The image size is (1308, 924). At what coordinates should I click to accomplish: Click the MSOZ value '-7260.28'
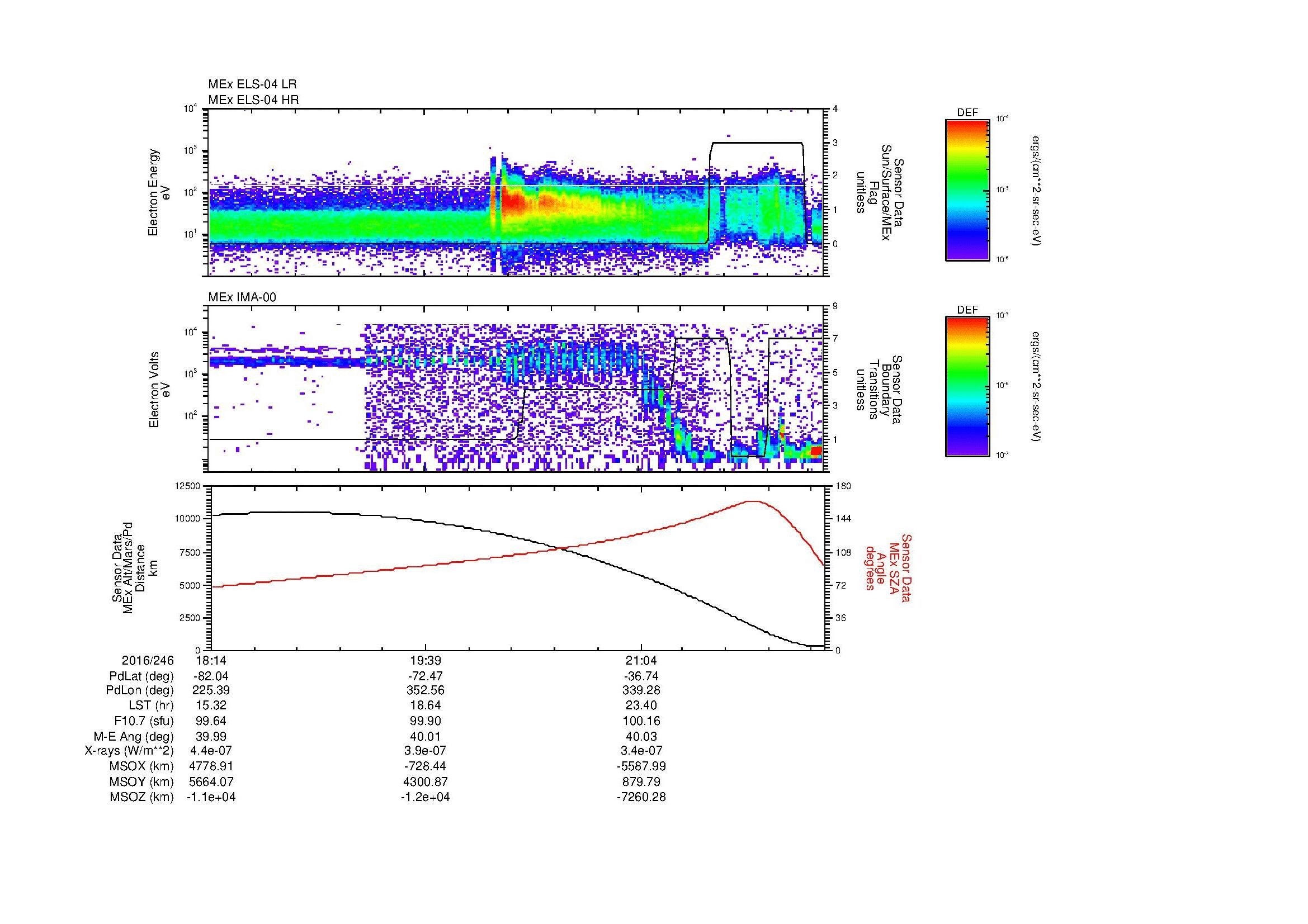click(x=641, y=797)
